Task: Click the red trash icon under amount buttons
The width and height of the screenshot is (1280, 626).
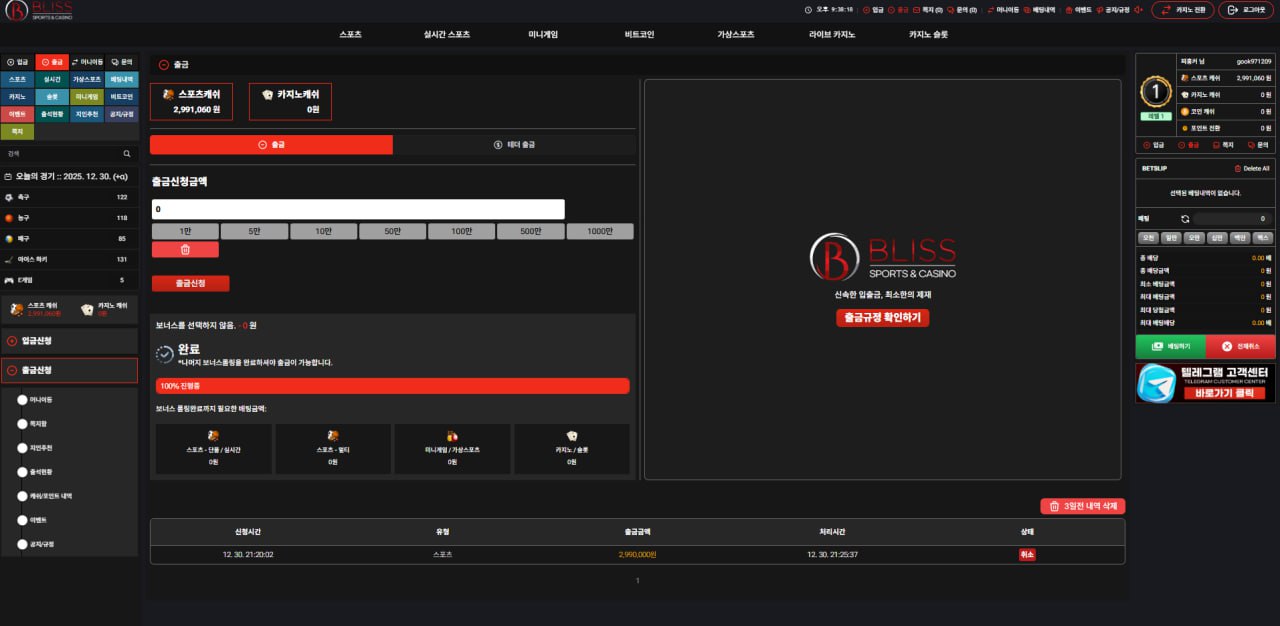Action: [185, 250]
